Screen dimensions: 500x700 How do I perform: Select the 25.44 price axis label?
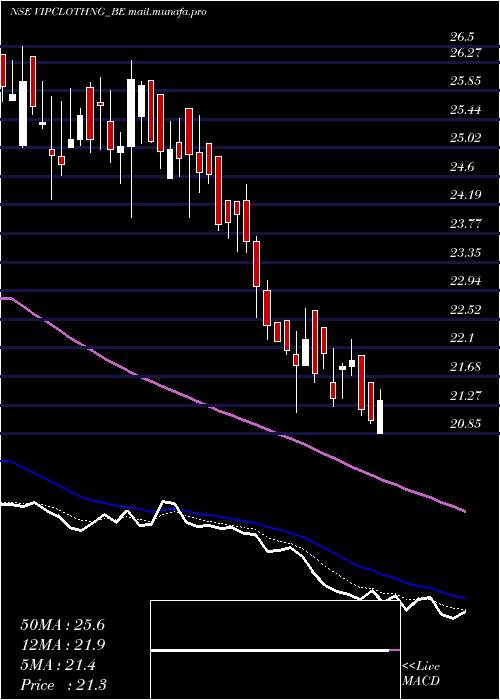coord(466,110)
